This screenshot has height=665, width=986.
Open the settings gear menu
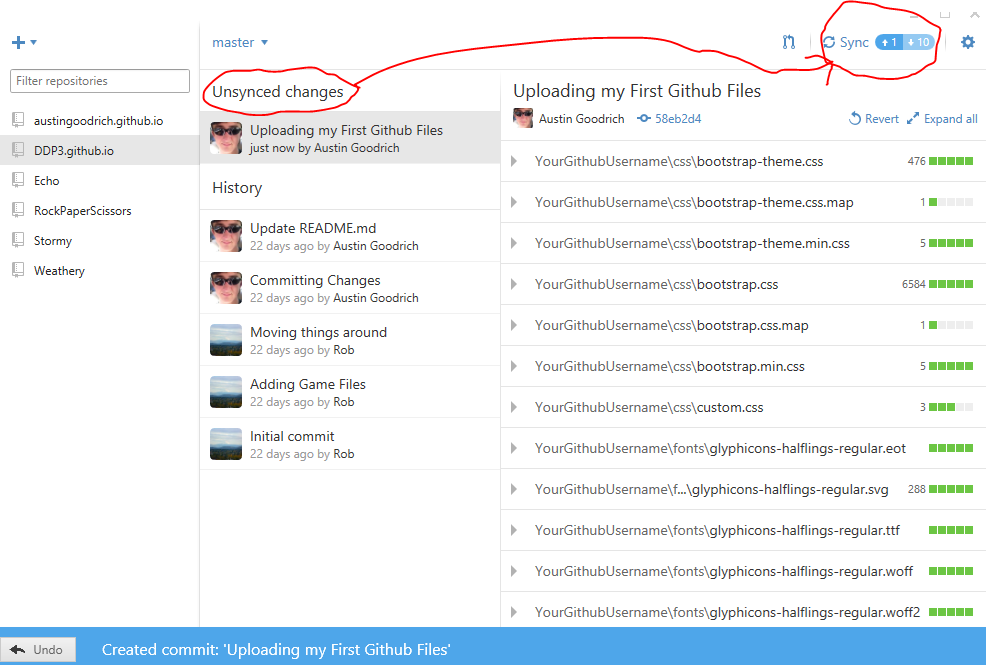(967, 42)
